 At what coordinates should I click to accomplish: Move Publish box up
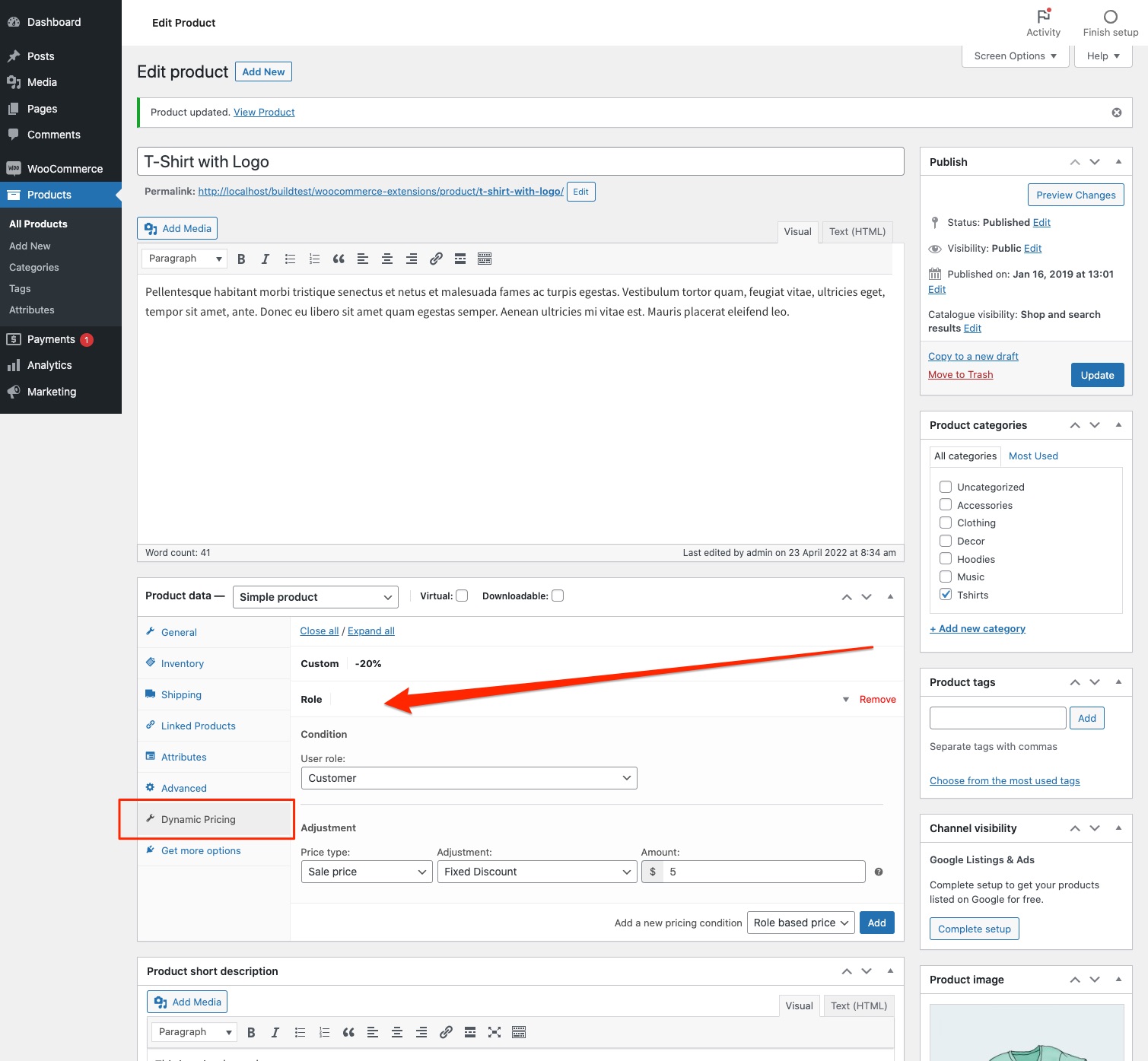pos(1075,162)
